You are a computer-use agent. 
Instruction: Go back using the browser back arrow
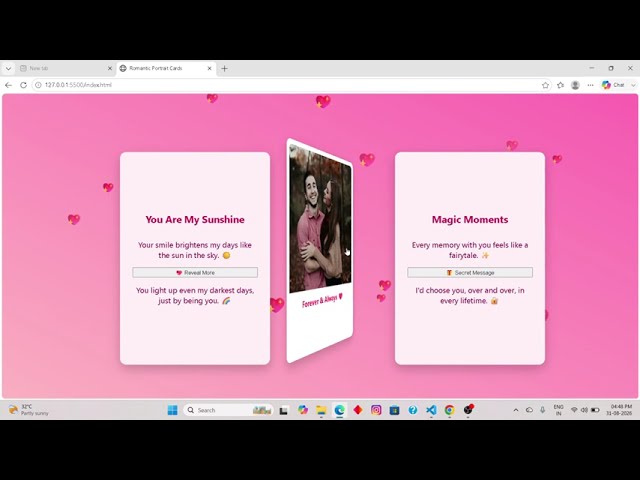(8, 85)
